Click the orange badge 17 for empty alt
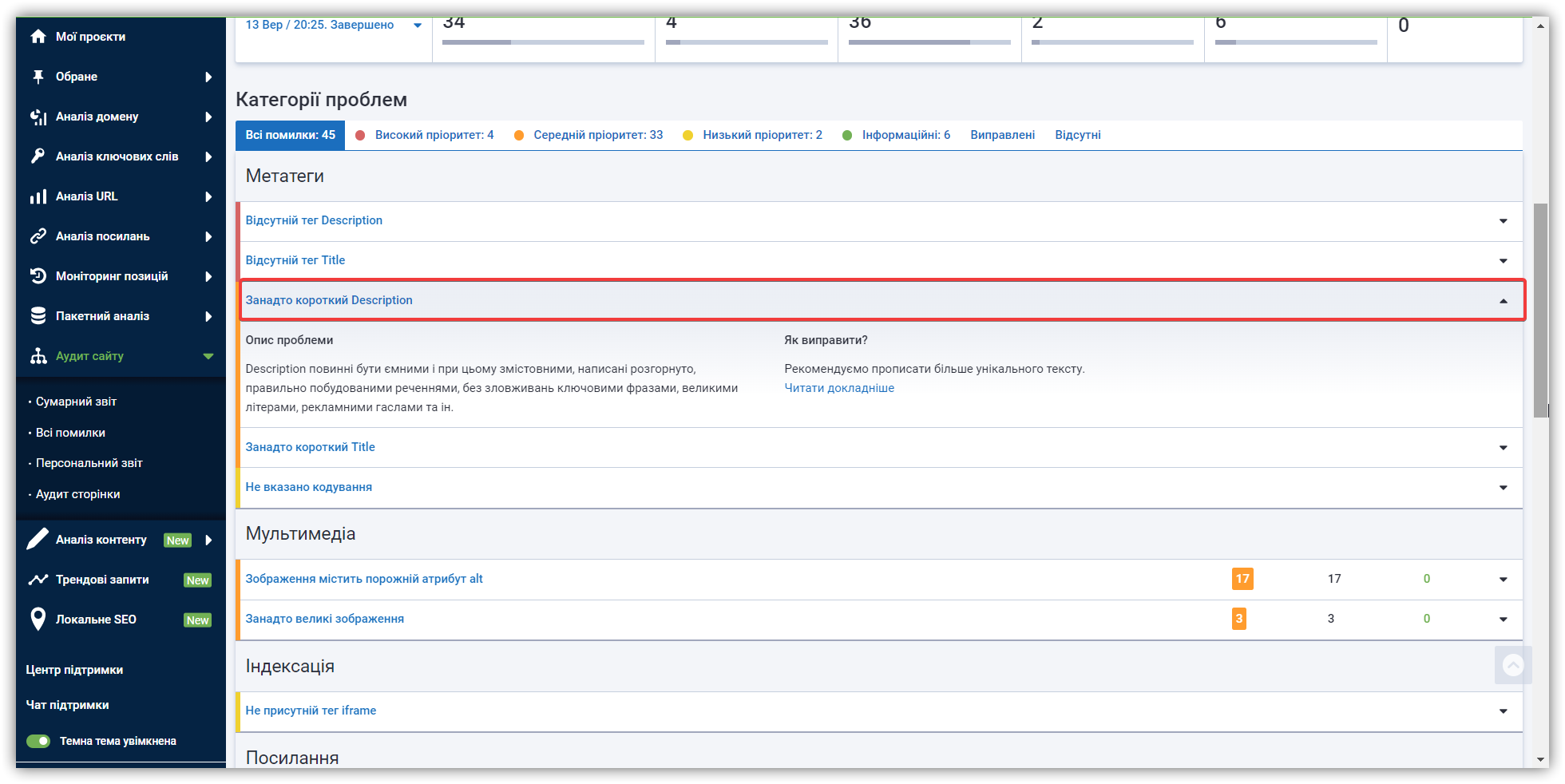 tap(1242, 579)
